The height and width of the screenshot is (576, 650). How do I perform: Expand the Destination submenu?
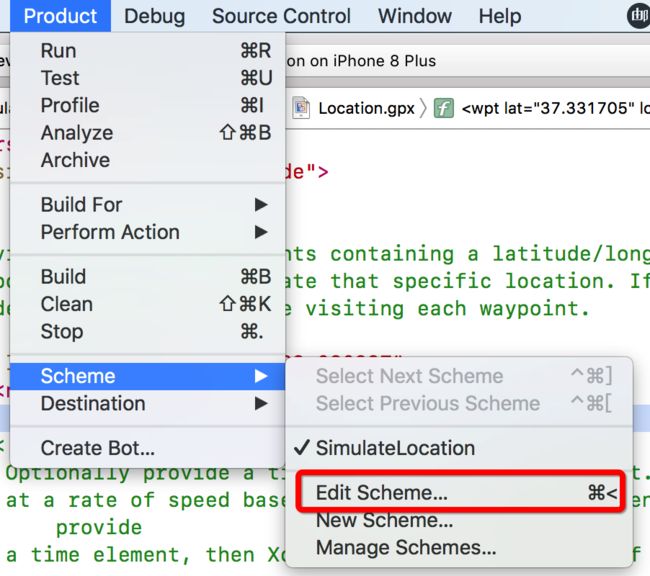[148, 403]
